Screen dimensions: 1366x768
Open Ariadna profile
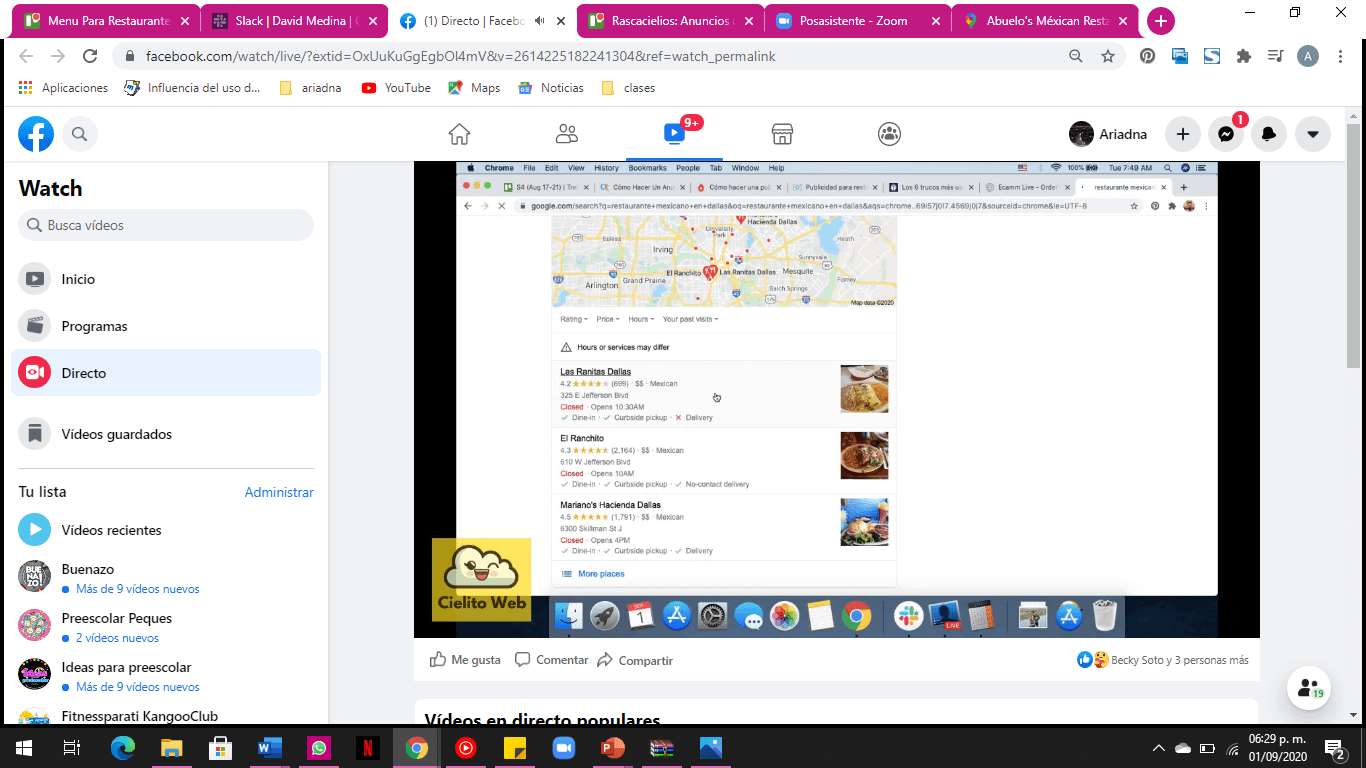[1108, 134]
